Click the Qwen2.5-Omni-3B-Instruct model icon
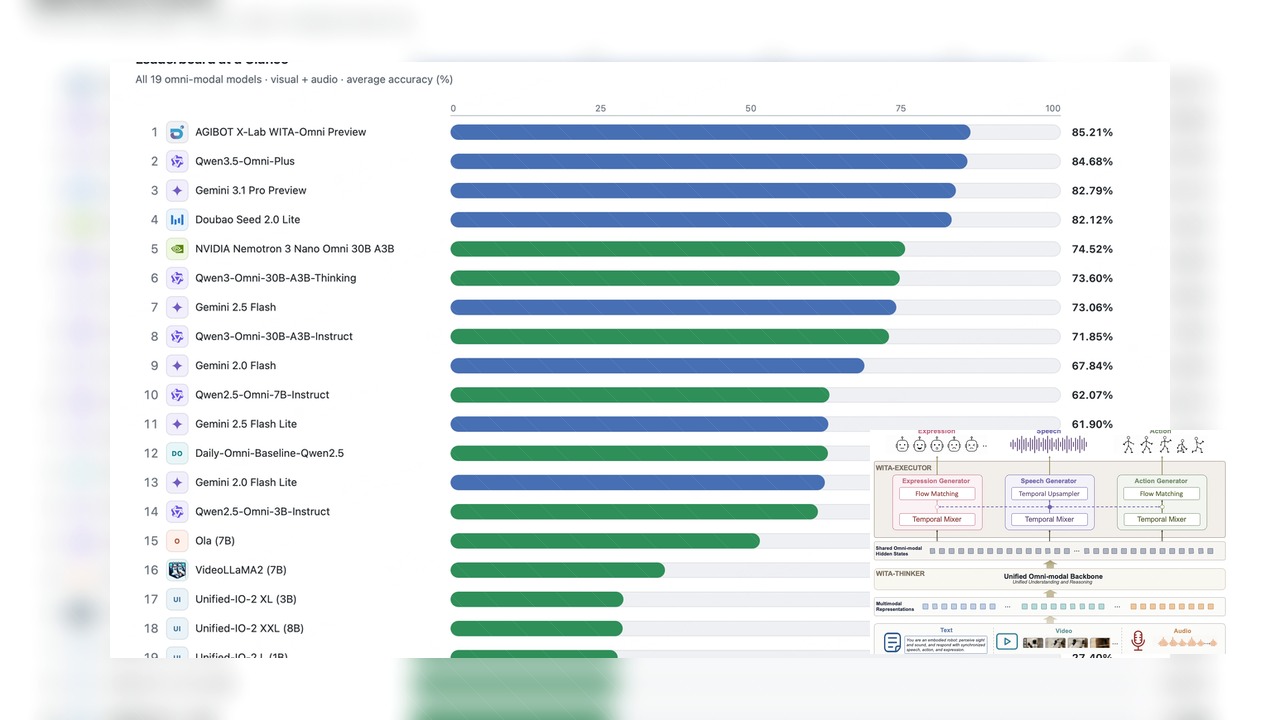 [177, 512]
